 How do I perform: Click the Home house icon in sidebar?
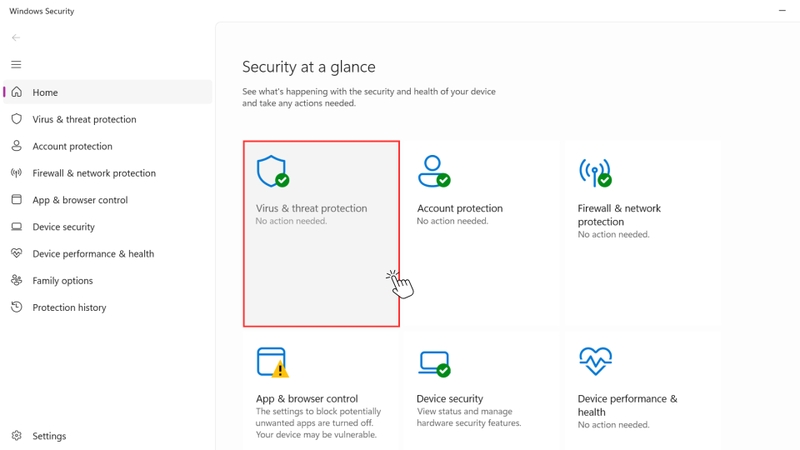coord(17,92)
